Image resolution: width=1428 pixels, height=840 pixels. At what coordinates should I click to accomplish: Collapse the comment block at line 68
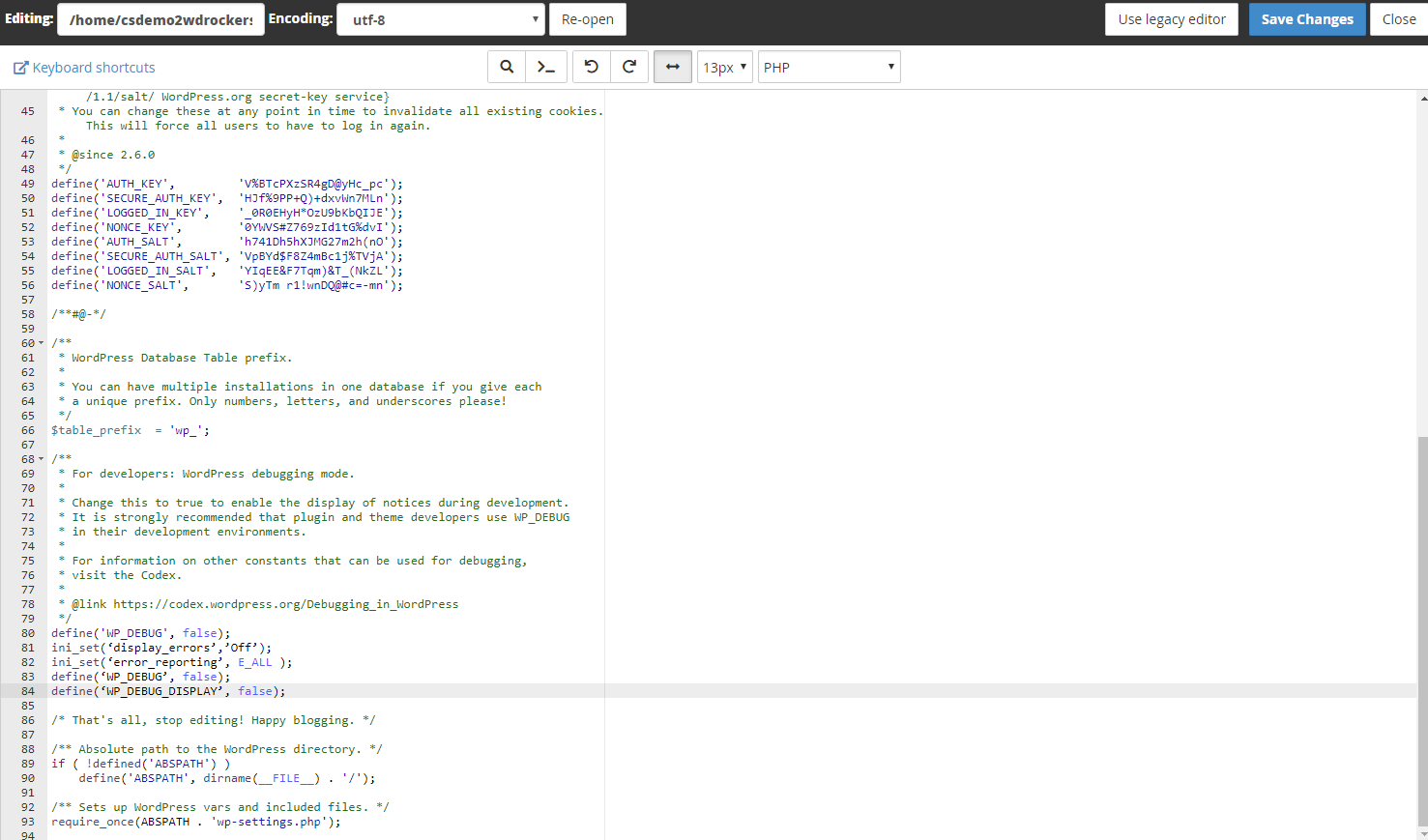(41, 459)
